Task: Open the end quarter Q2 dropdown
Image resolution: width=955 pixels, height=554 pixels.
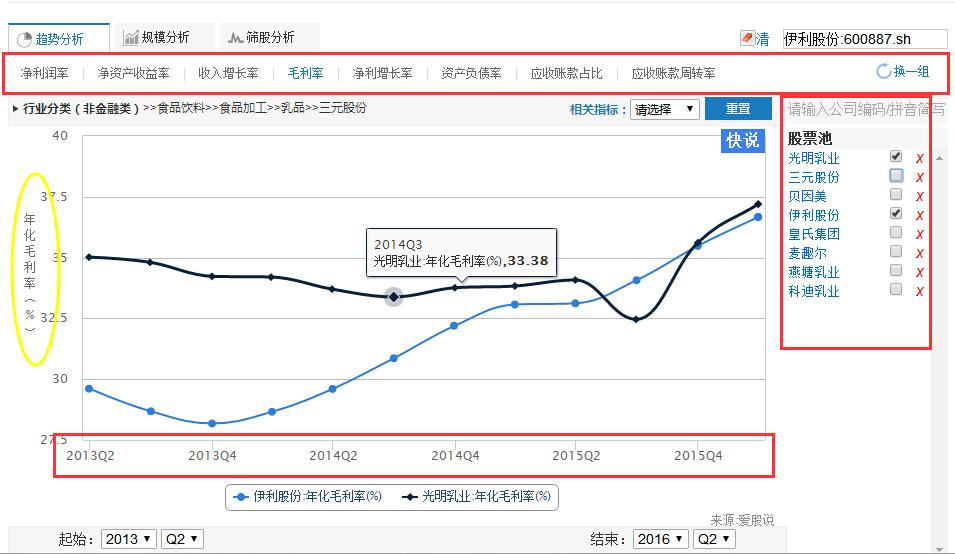Action: pos(714,539)
